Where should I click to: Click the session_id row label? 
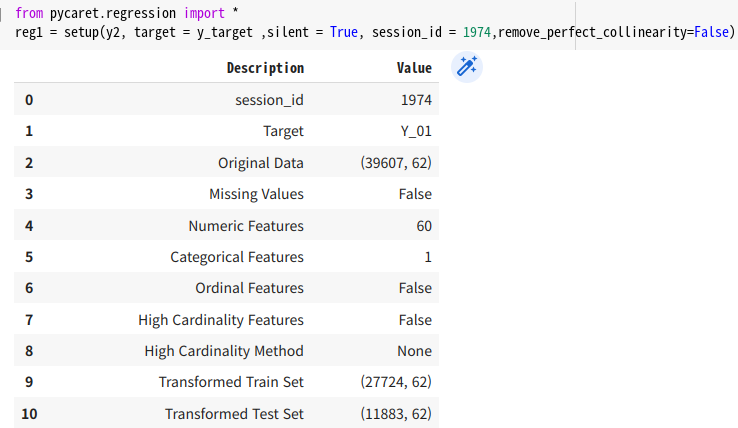269,100
